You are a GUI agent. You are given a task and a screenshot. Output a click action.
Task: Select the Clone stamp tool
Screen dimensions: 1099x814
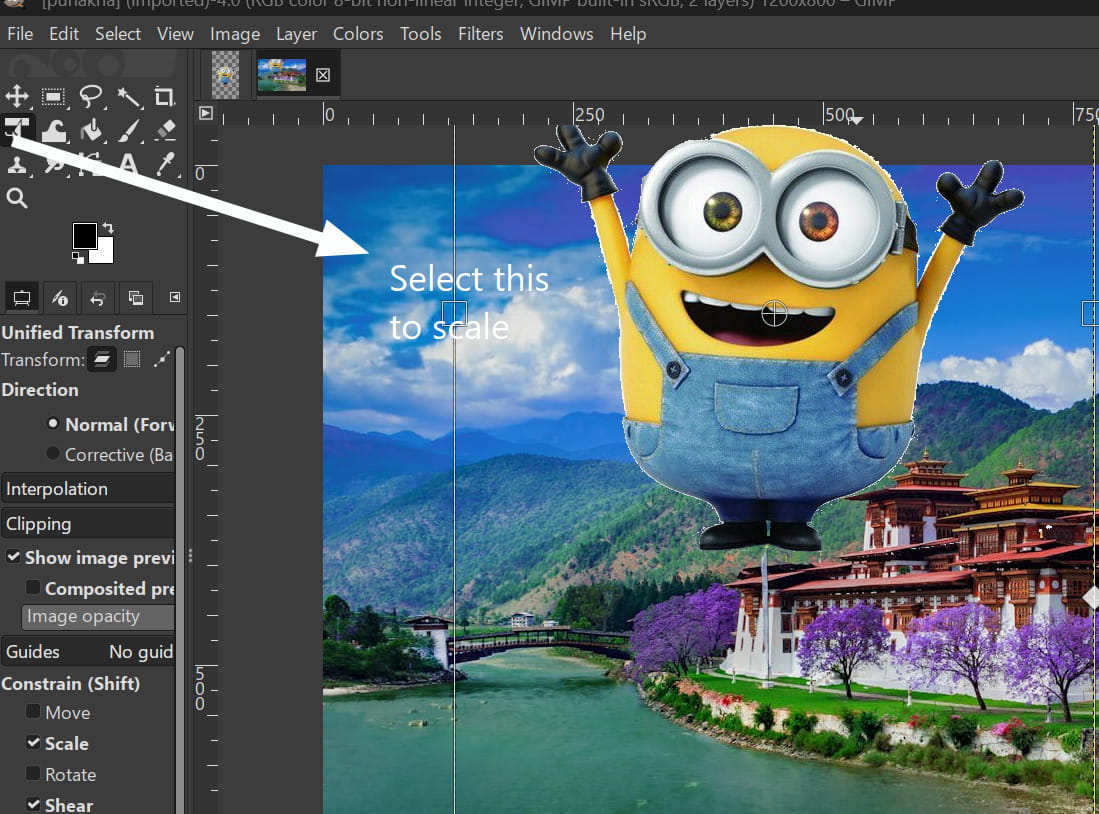[17, 165]
